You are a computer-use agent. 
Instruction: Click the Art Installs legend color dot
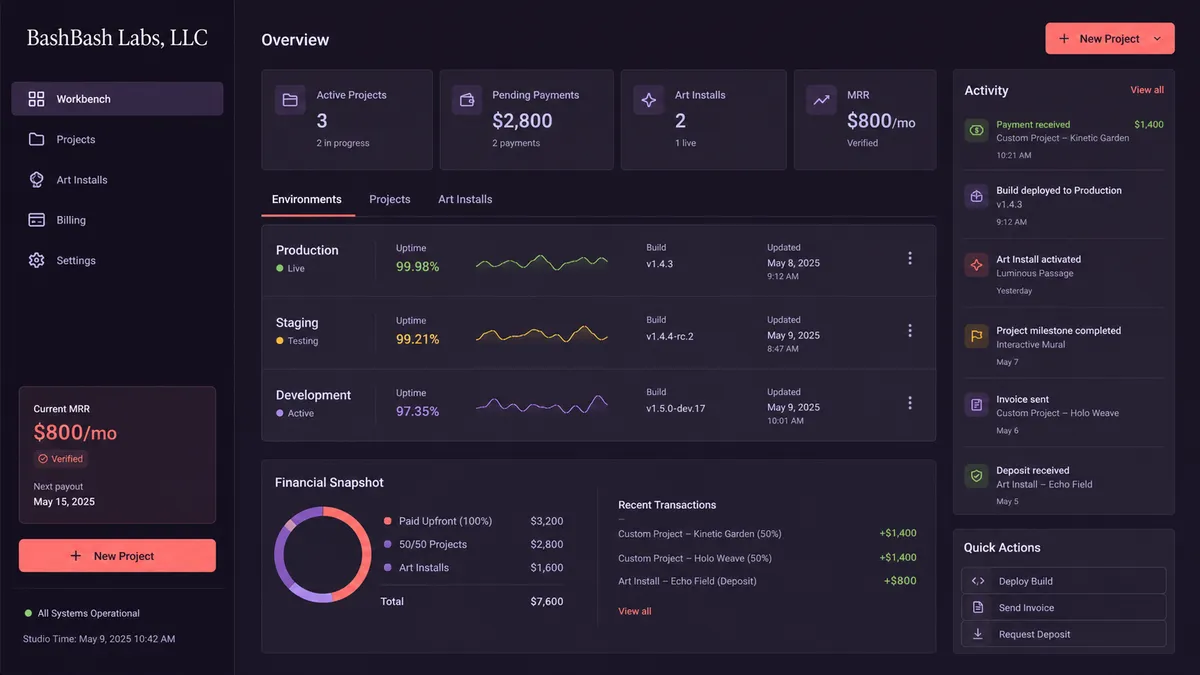pos(388,568)
